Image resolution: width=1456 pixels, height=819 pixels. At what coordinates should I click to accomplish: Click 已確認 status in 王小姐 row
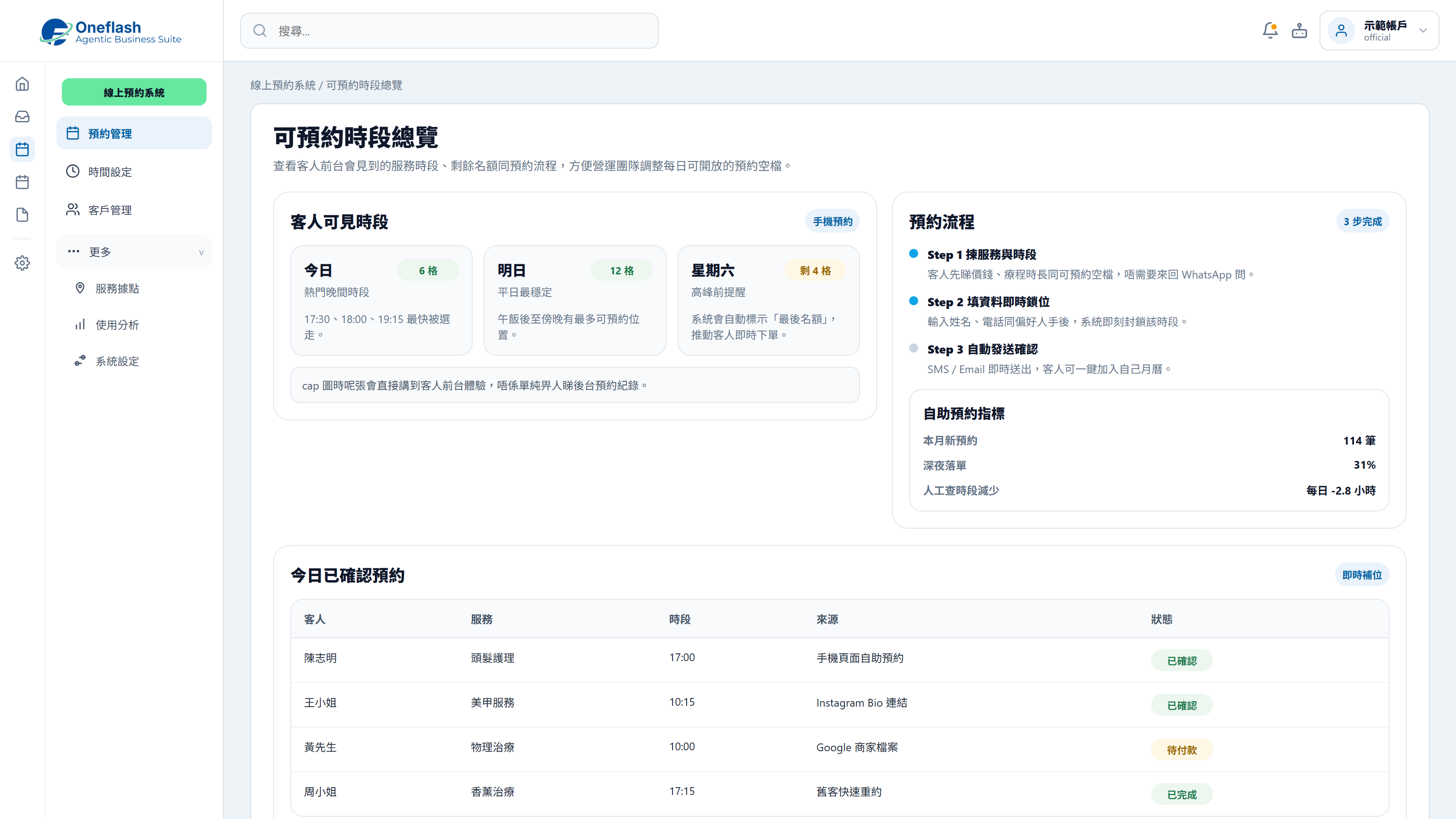click(x=1182, y=705)
